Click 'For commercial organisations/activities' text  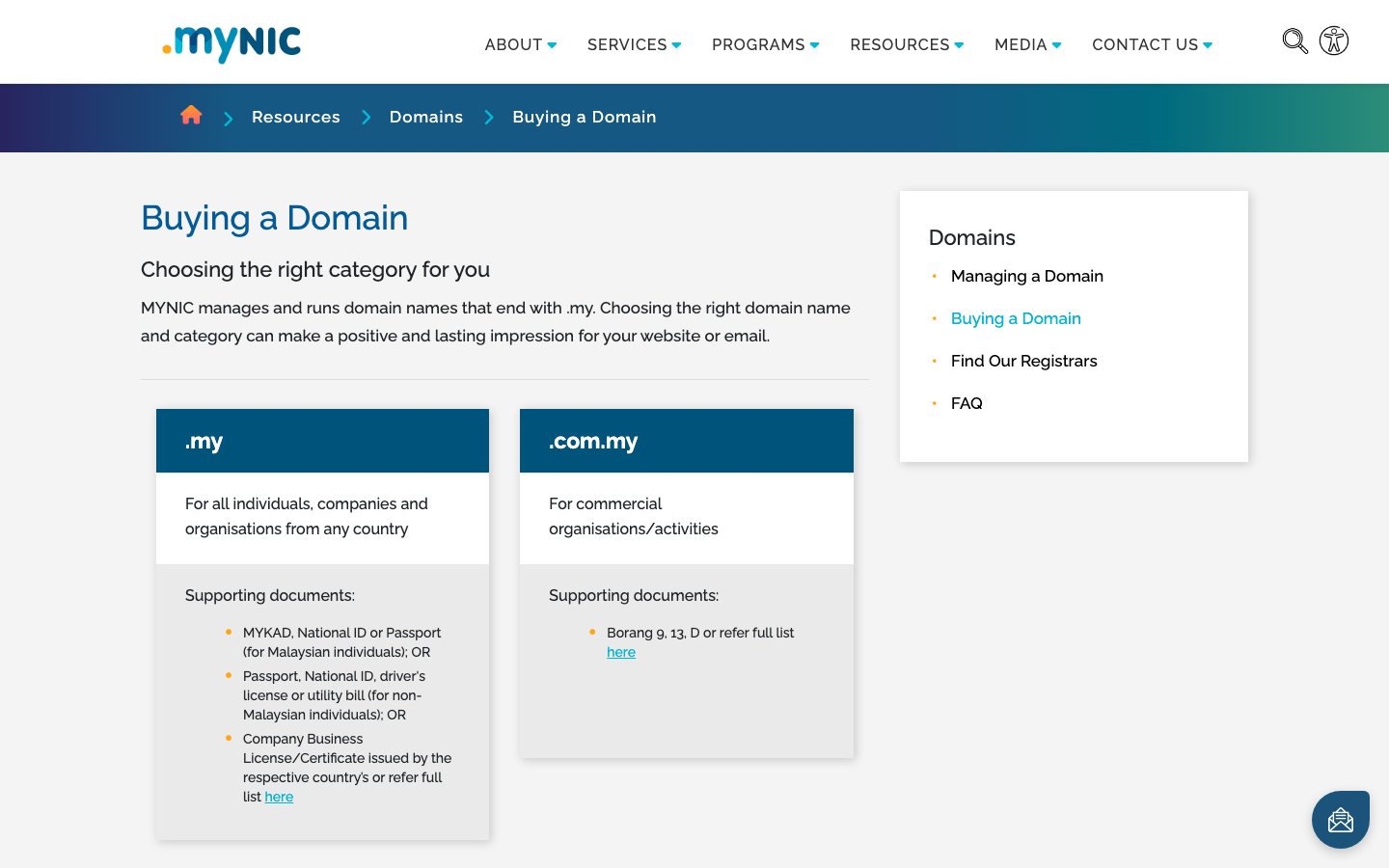(x=634, y=516)
